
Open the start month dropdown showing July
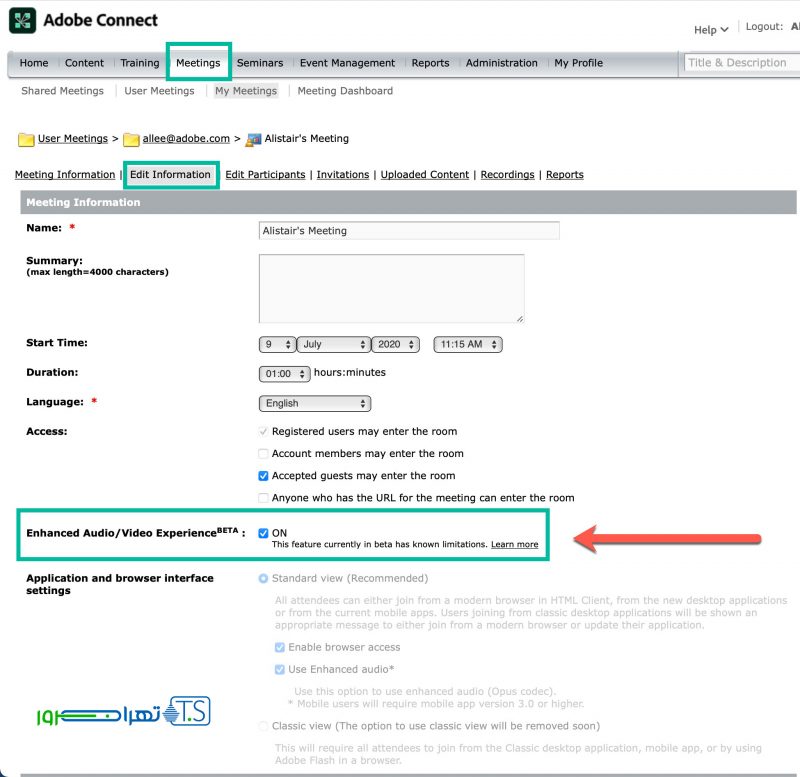pyautogui.click(x=335, y=344)
